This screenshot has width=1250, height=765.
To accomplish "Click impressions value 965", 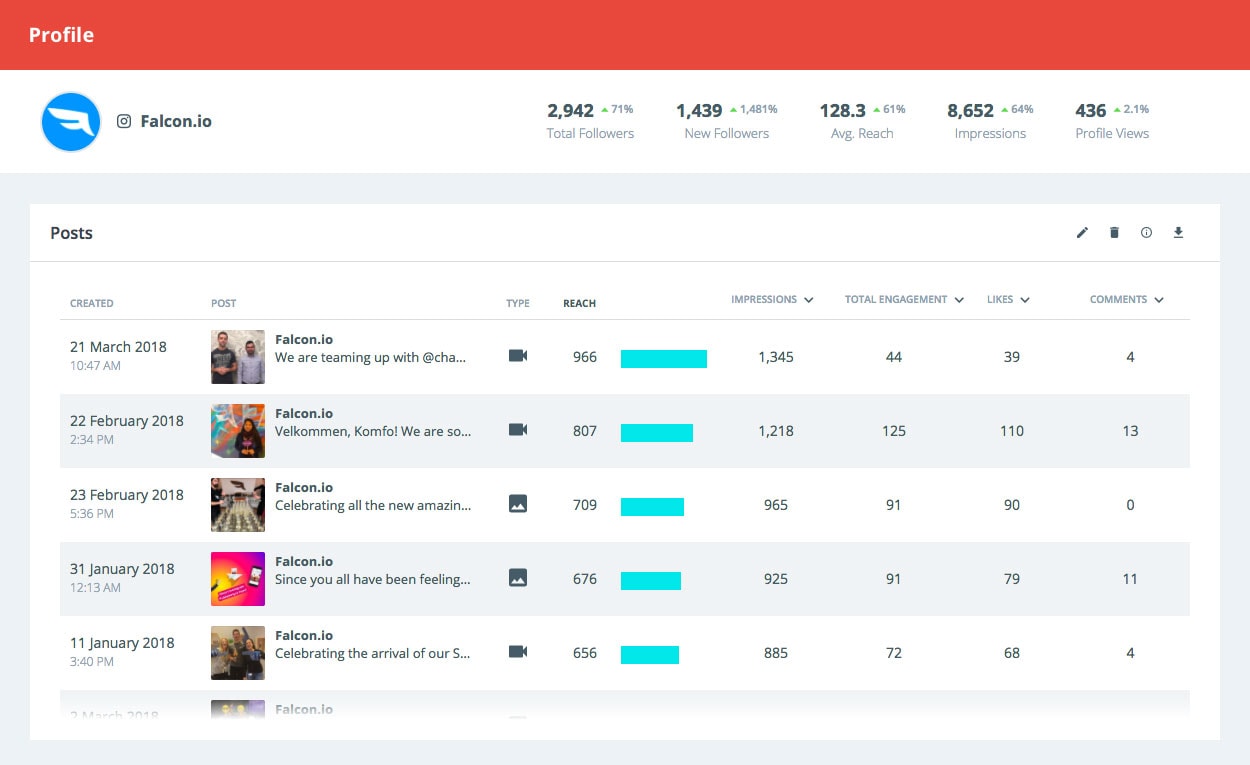I will point(776,505).
